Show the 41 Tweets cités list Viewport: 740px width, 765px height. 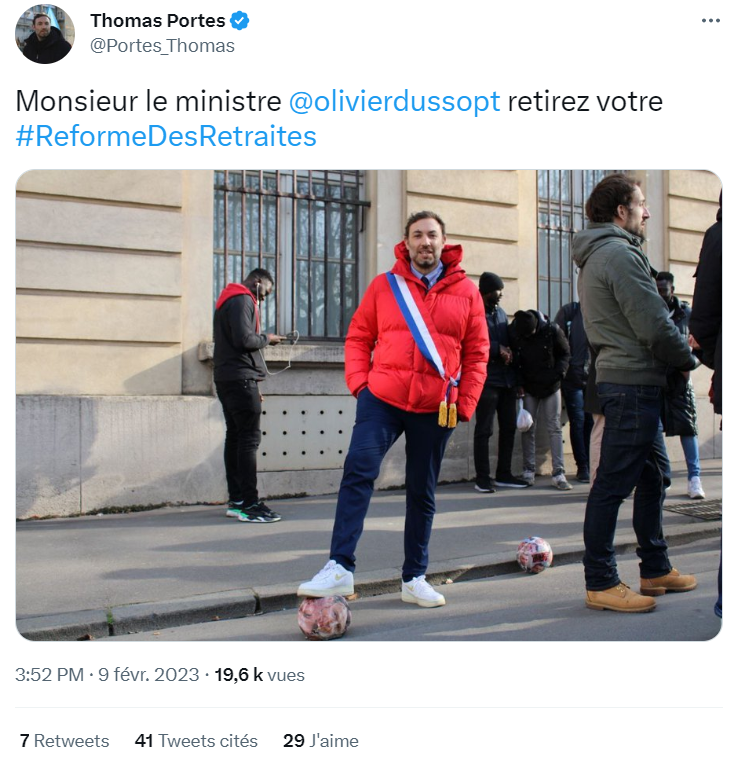point(196,741)
